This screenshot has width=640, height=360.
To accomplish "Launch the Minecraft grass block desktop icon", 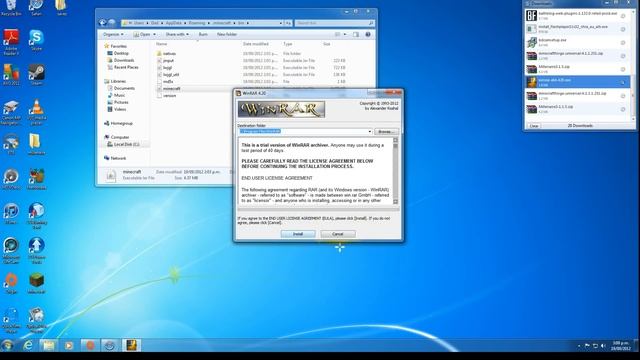I will tap(37, 283).
